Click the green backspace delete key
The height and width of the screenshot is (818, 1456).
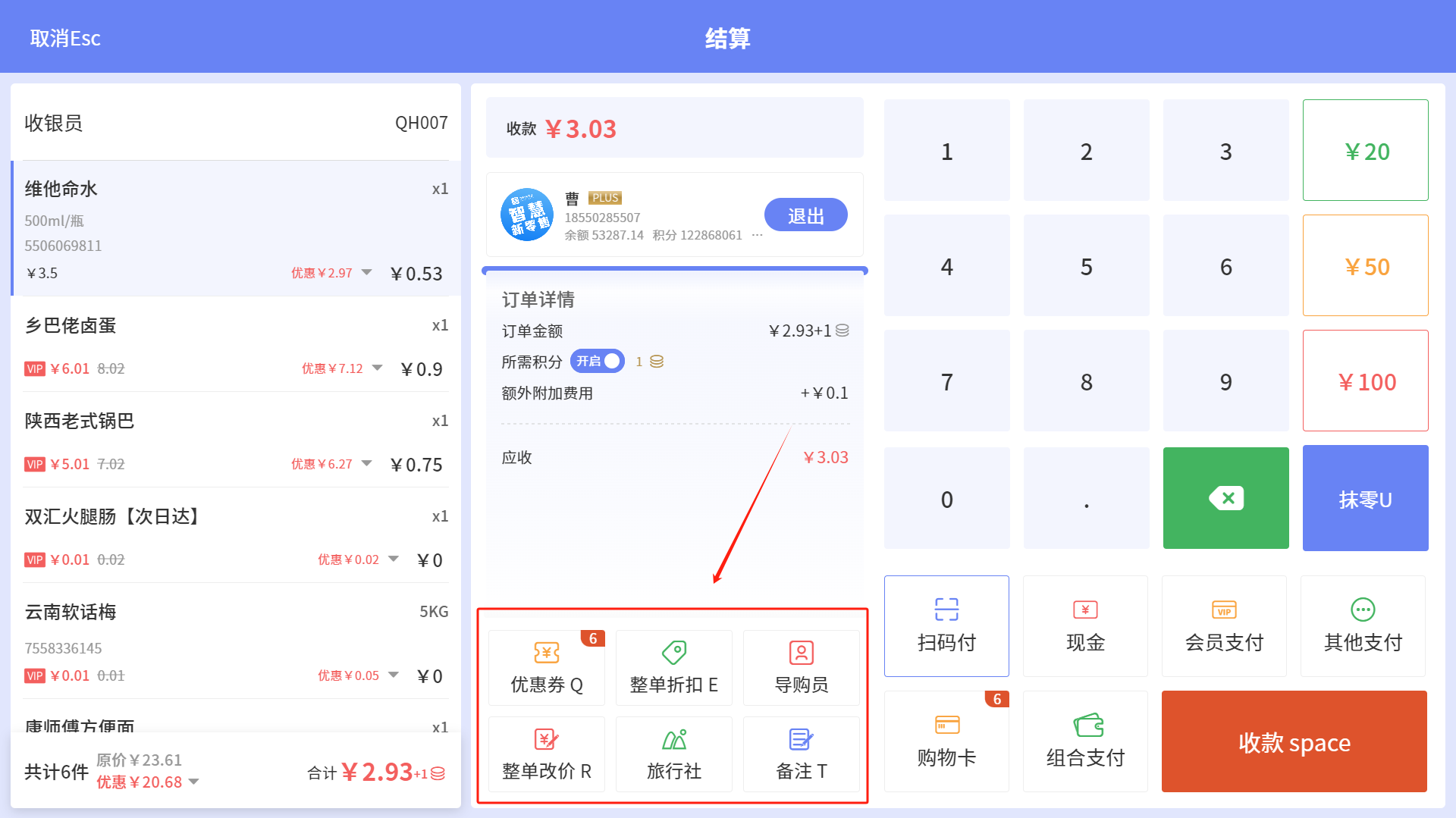(1225, 498)
